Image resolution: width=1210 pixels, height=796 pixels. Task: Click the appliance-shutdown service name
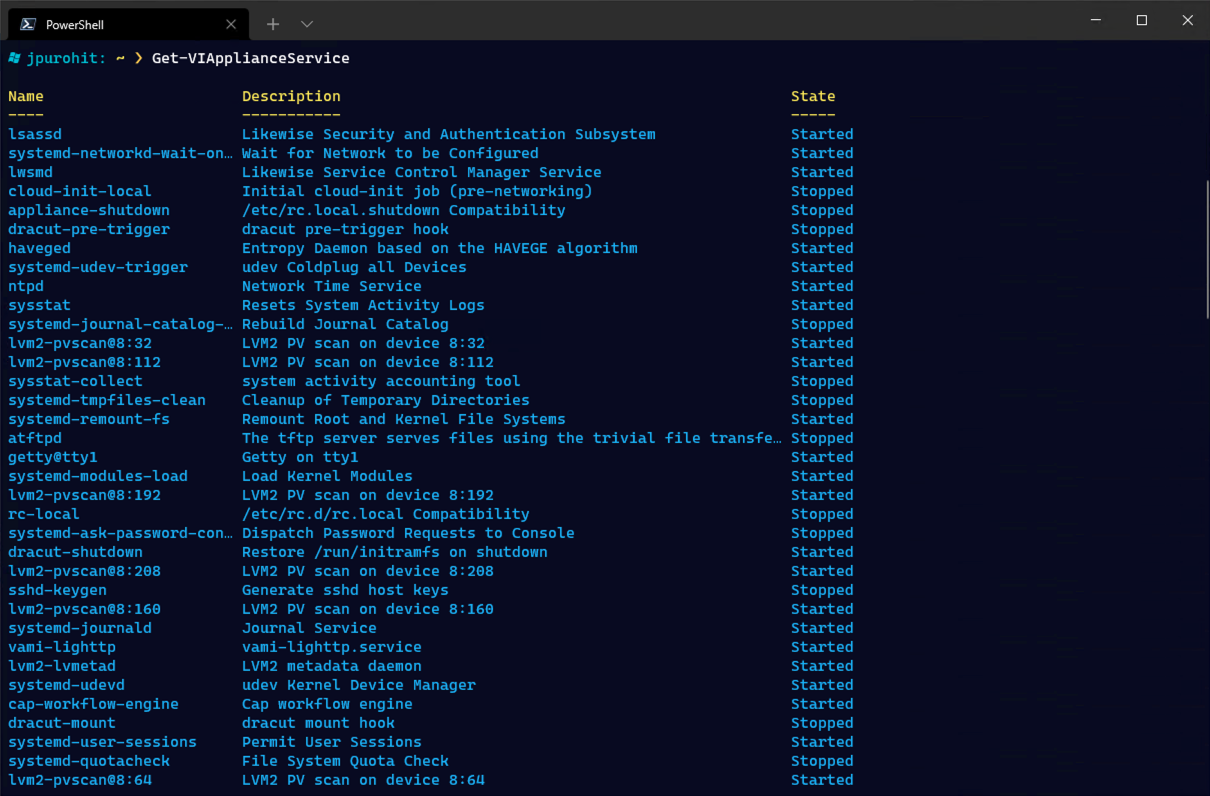tap(89, 210)
